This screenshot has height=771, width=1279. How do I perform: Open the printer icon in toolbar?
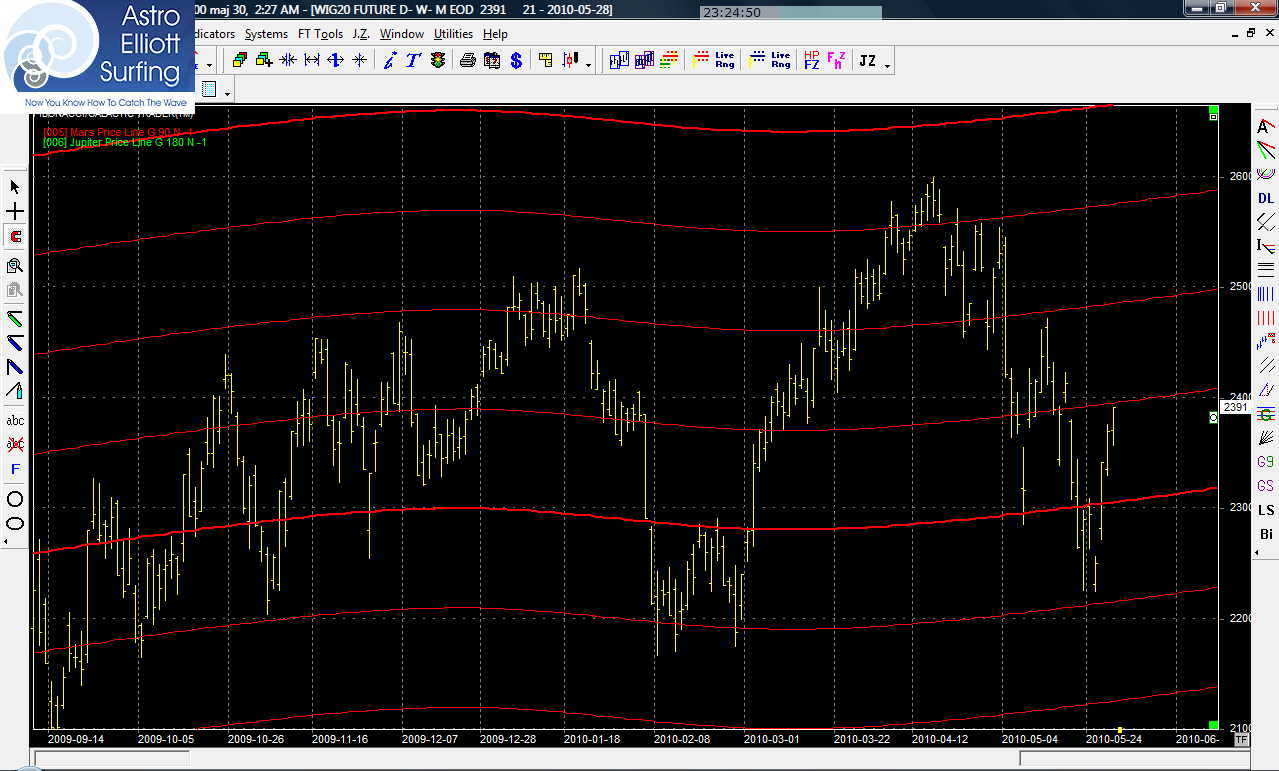click(467, 60)
